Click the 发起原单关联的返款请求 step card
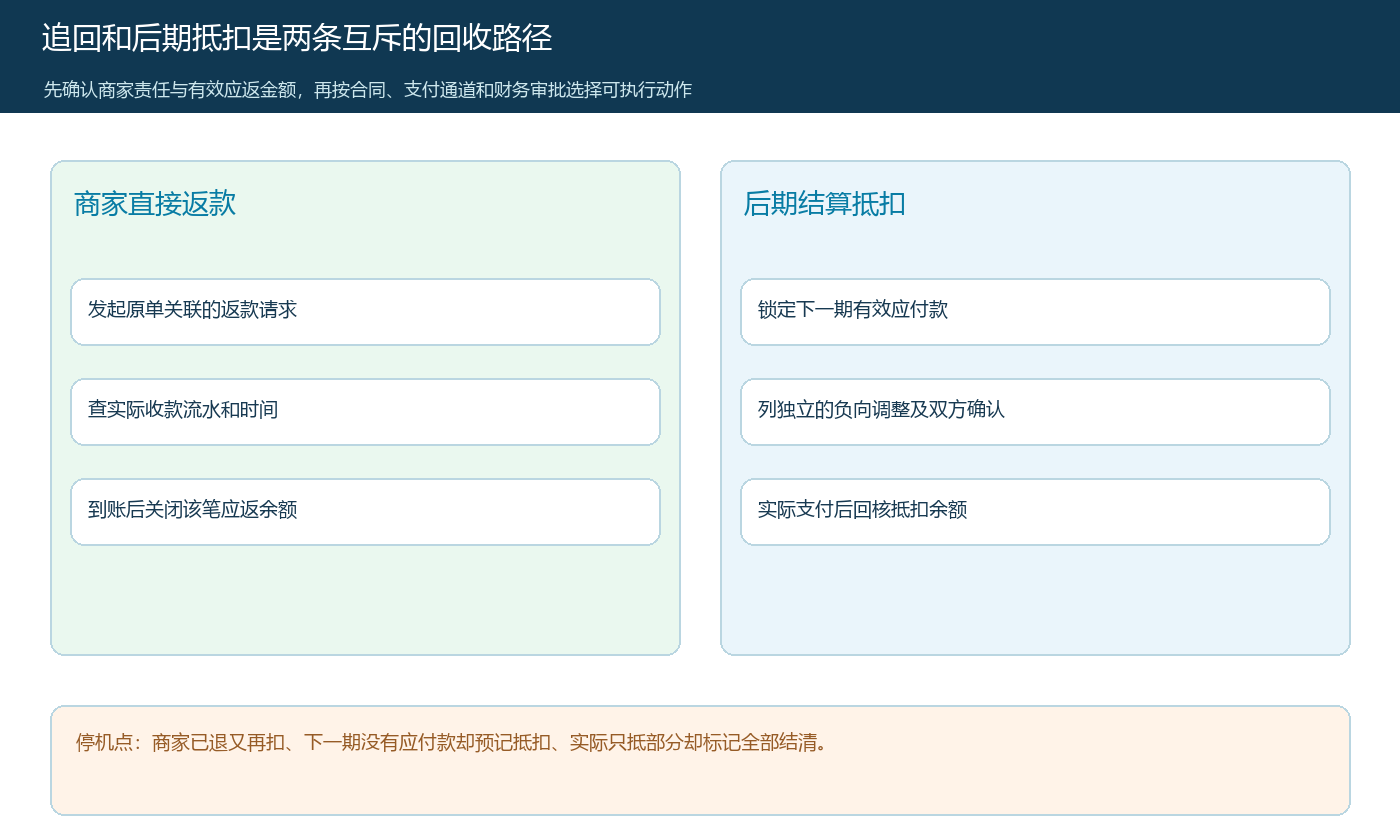1400x840 pixels. [x=365, y=312]
